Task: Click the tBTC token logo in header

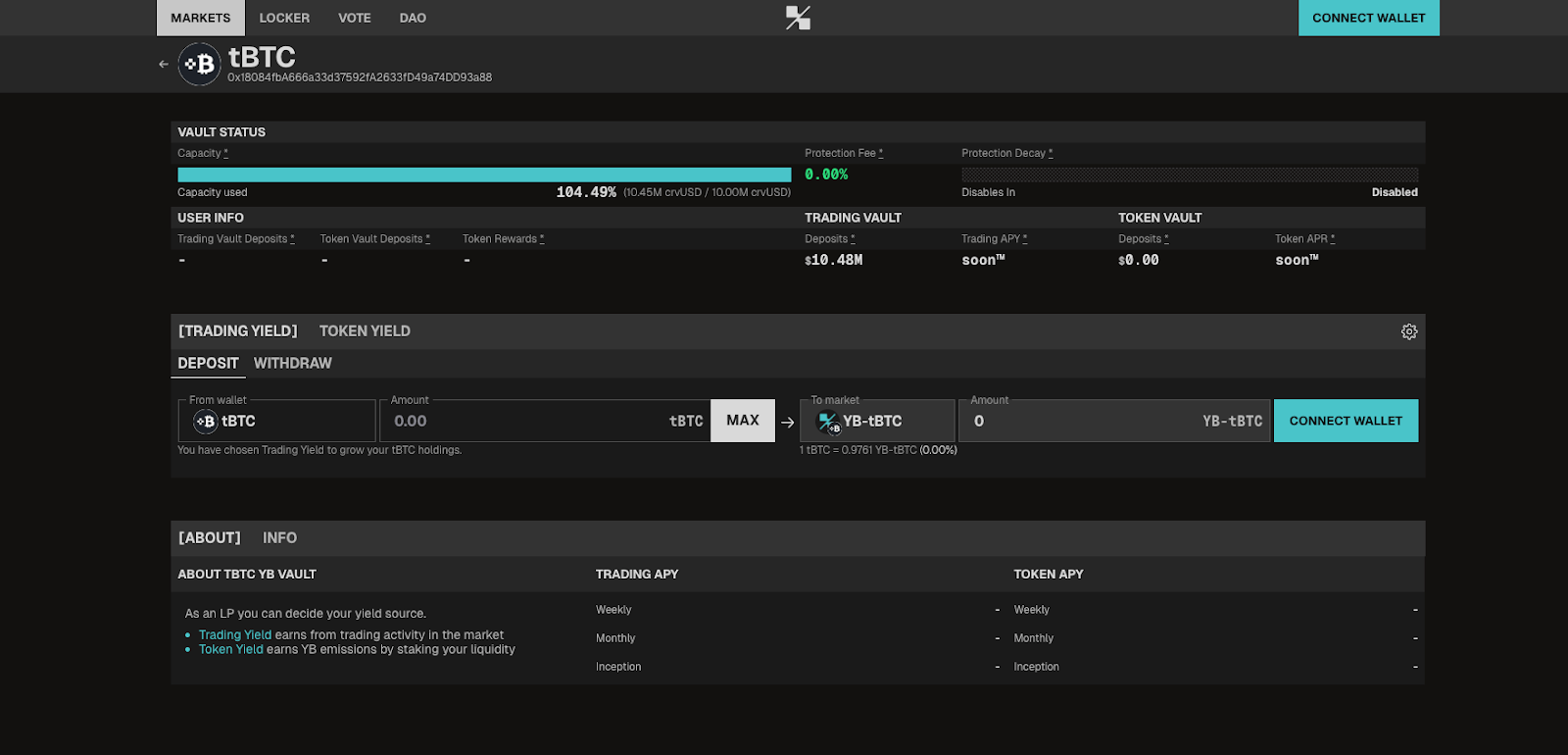Action: point(200,65)
